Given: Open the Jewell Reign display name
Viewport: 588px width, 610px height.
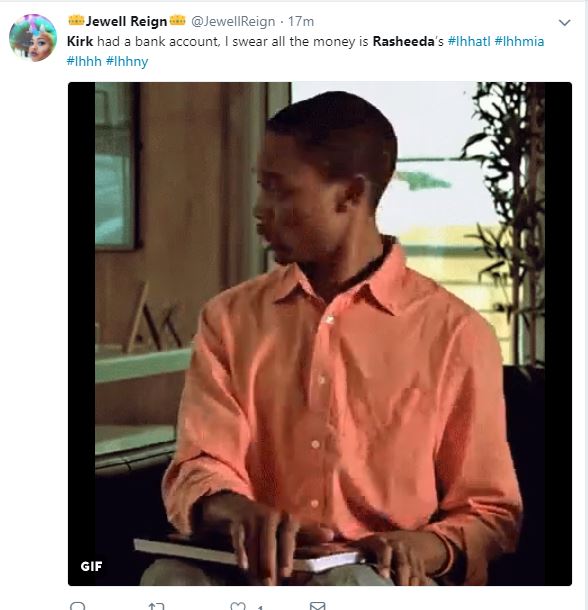Looking at the screenshot, I should point(126,21).
